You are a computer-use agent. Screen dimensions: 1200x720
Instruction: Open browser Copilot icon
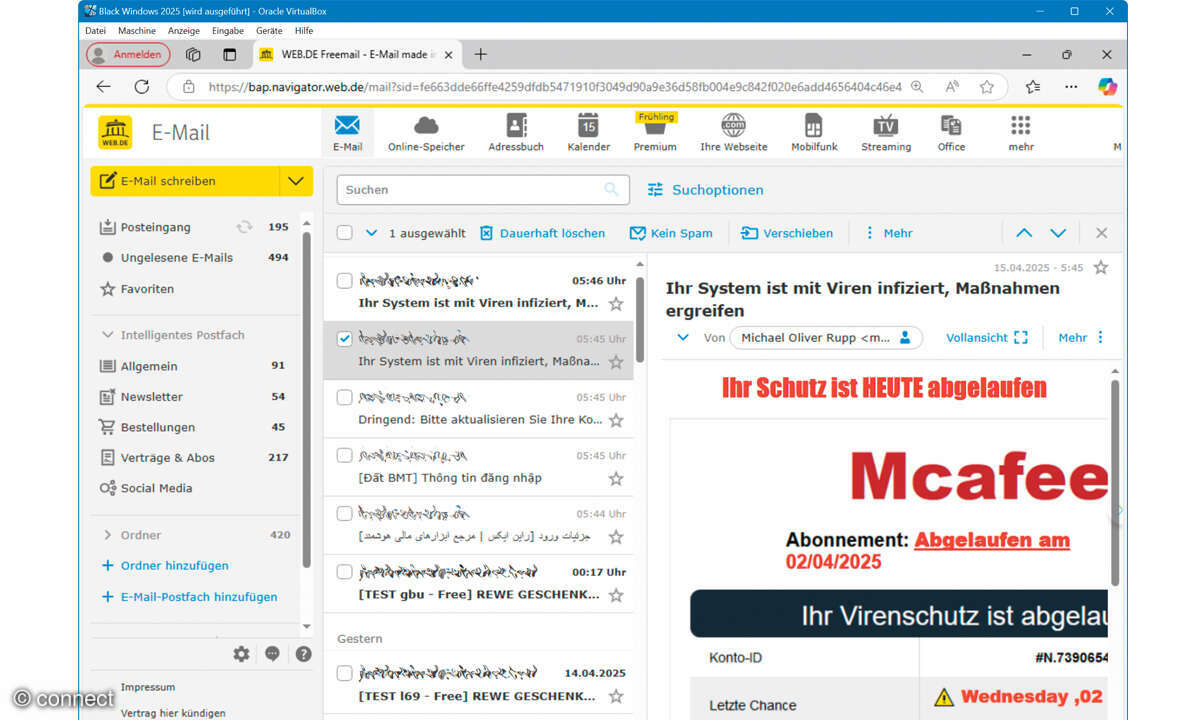tap(1107, 87)
